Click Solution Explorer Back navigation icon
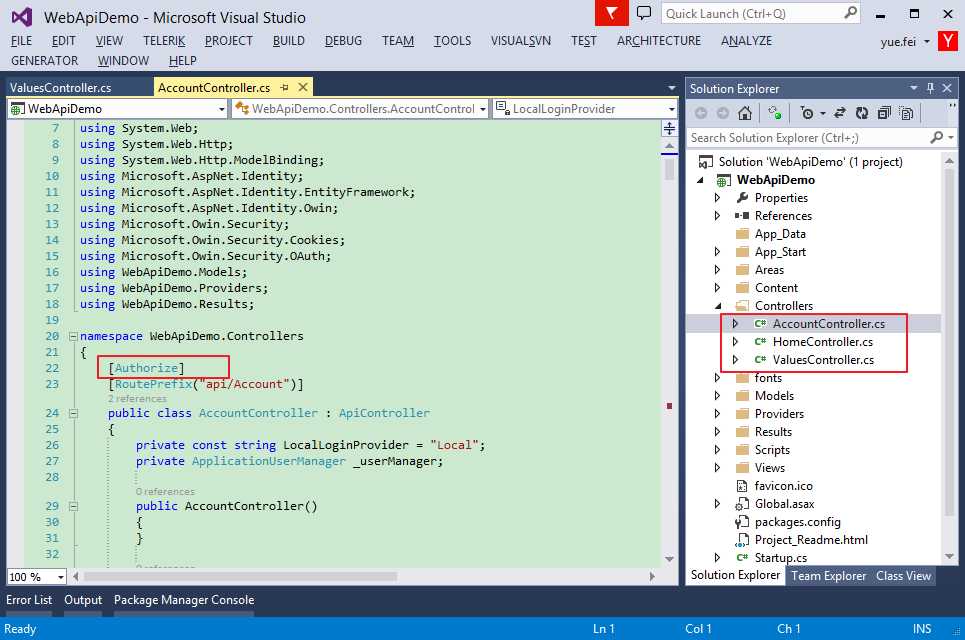Image resolution: width=965 pixels, height=640 pixels. [x=701, y=113]
